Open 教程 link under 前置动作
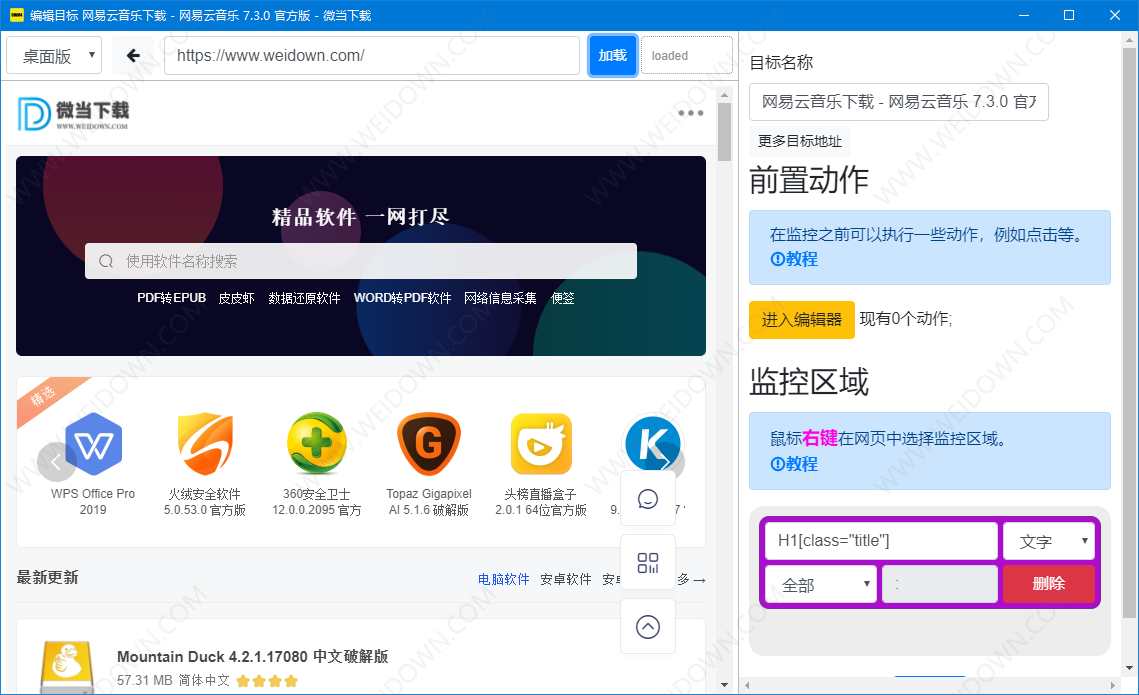 (794, 259)
